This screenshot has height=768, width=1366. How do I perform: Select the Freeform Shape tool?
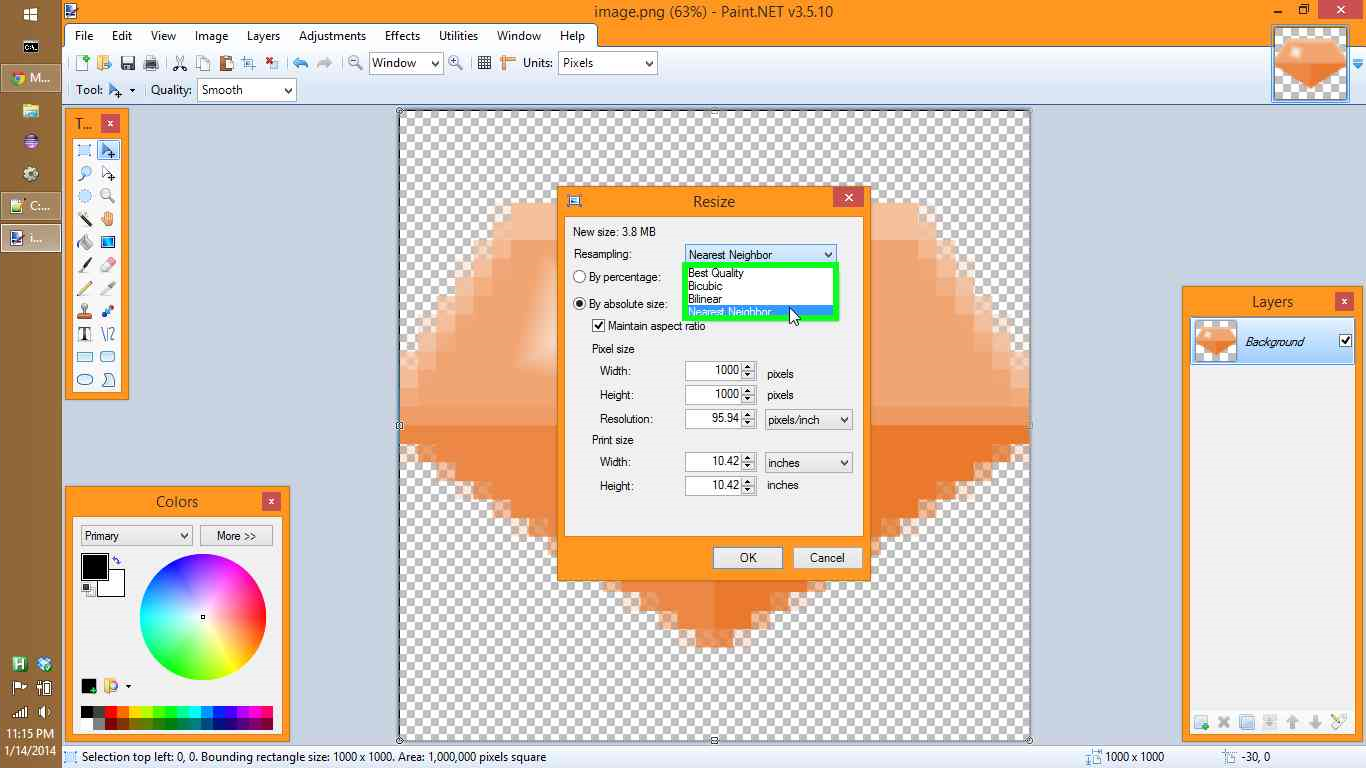click(x=108, y=380)
